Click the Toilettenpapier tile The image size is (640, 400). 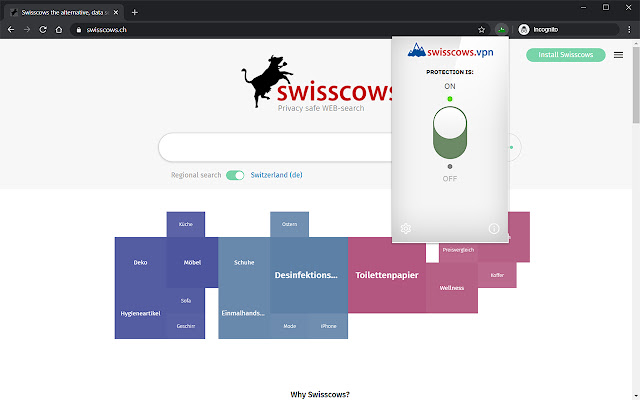[x=387, y=275]
